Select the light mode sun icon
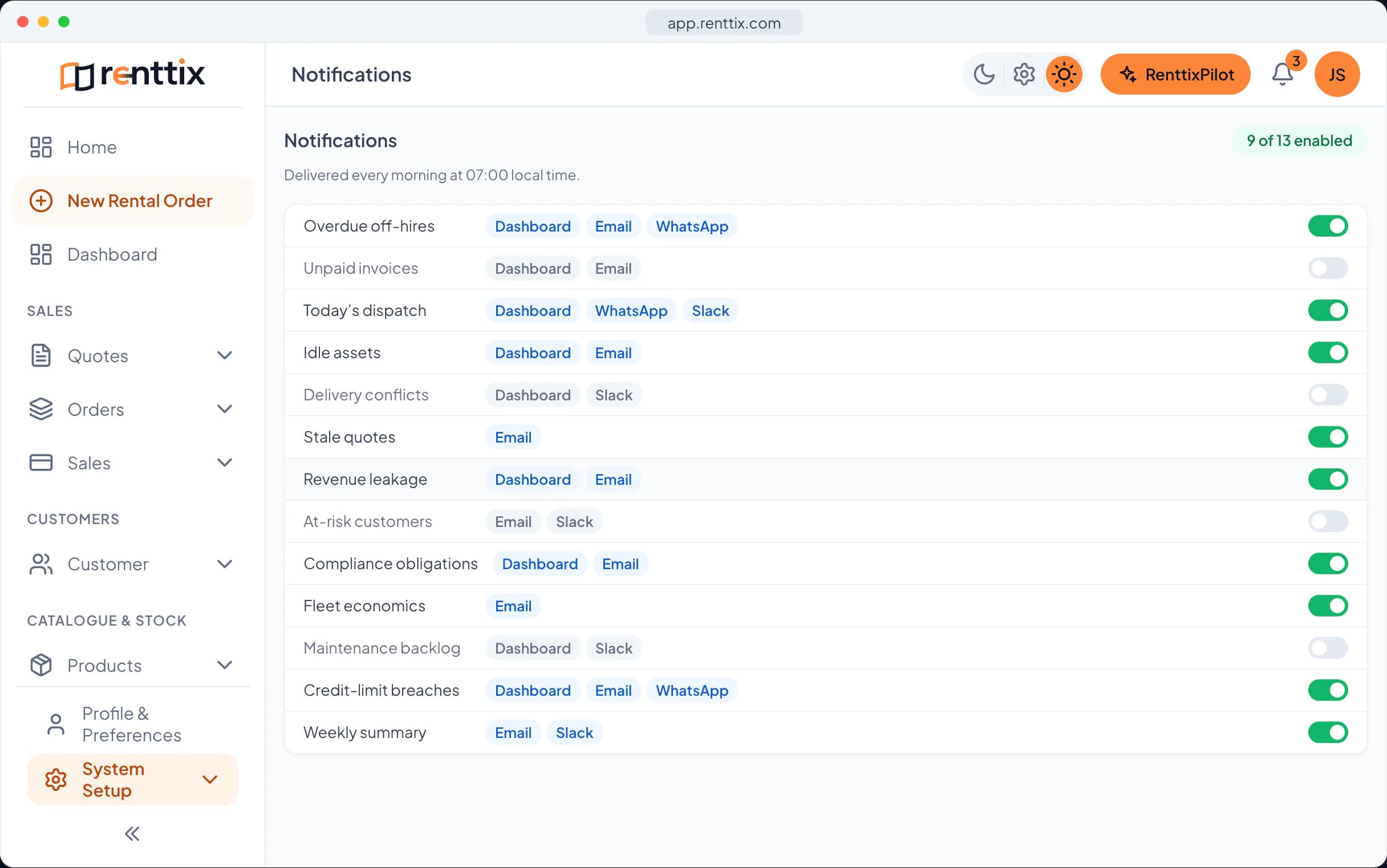 pyautogui.click(x=1064, y=75)
